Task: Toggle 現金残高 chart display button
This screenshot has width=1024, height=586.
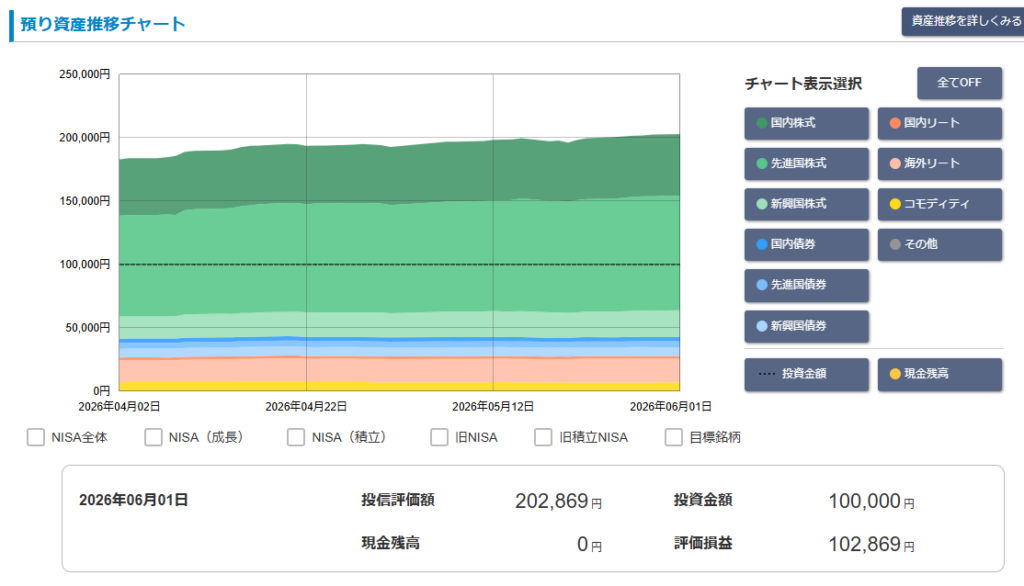Action: (x=940, y=374)
